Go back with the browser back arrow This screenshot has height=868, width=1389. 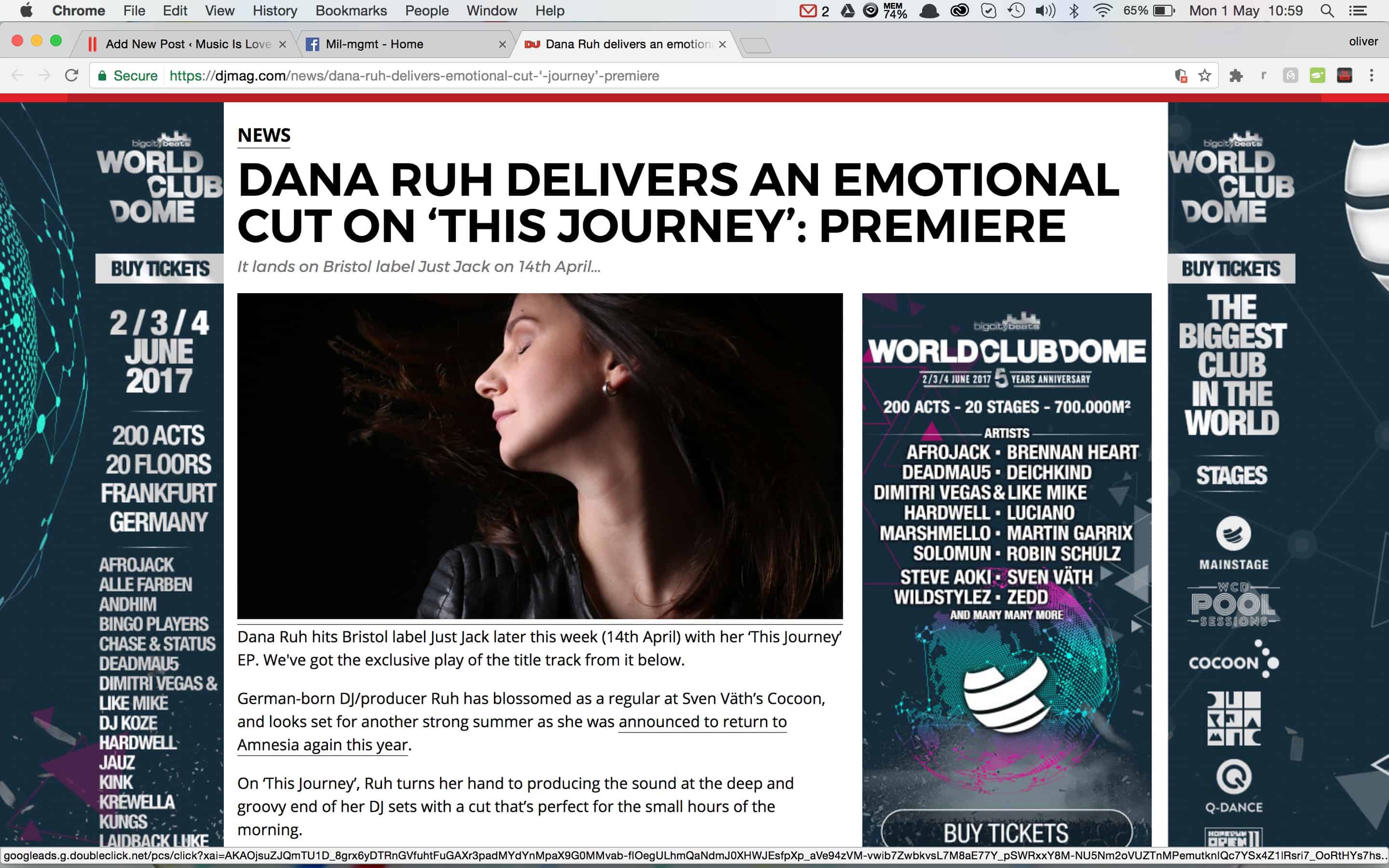pyautogui.click(x=17, y=75)
